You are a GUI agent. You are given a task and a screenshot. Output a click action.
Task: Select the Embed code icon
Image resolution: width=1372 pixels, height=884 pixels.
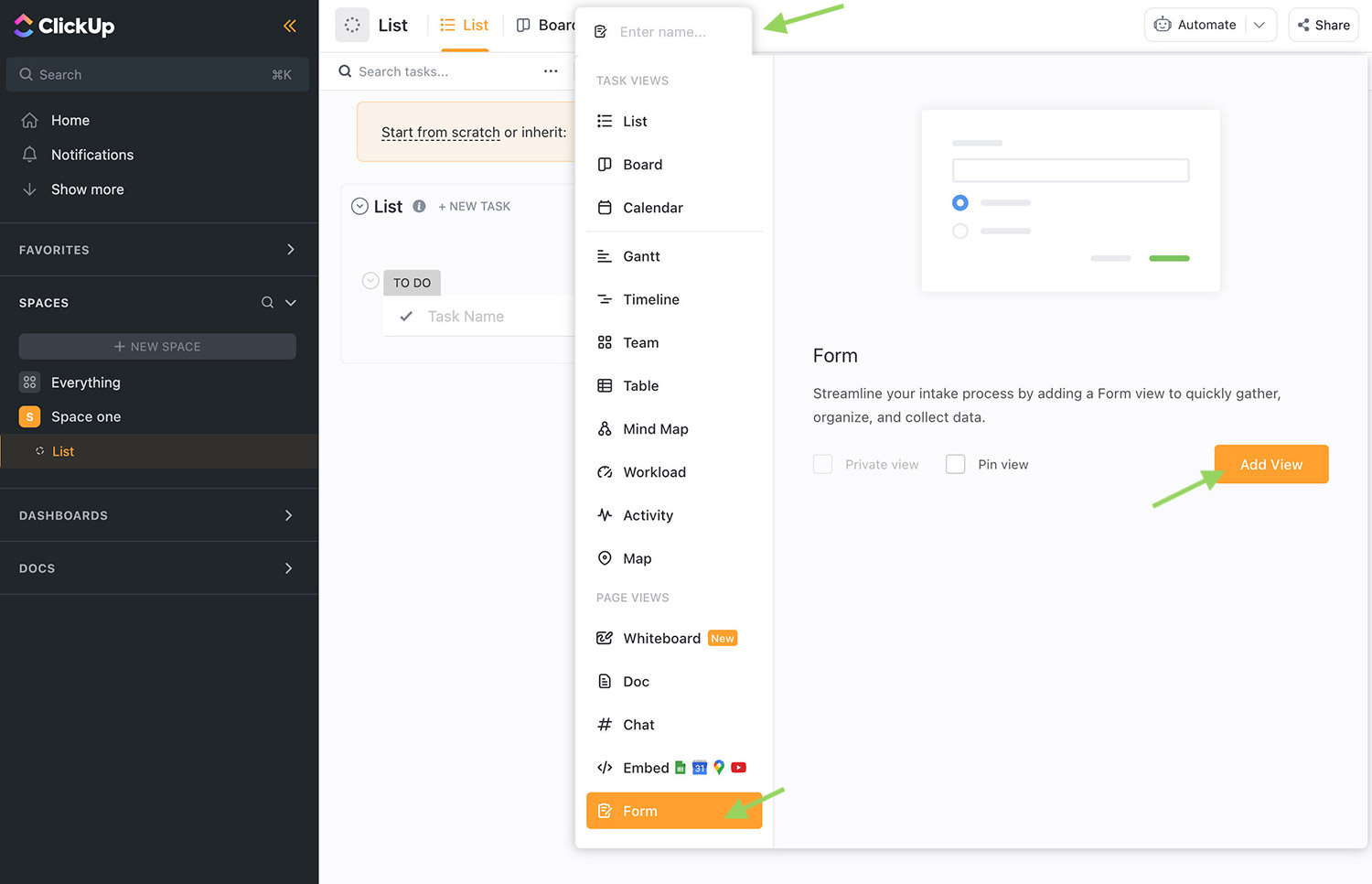(x=605, y=768)
